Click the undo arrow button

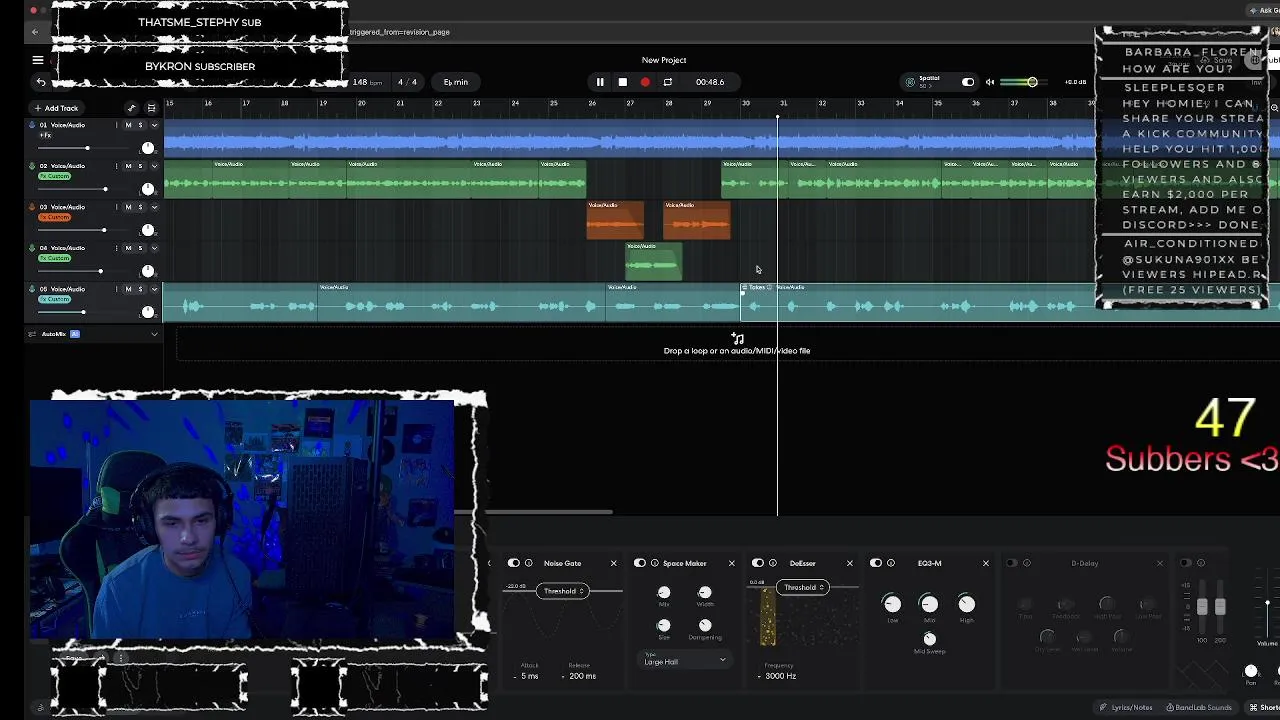pyautogui.click(x=41, y=82)
